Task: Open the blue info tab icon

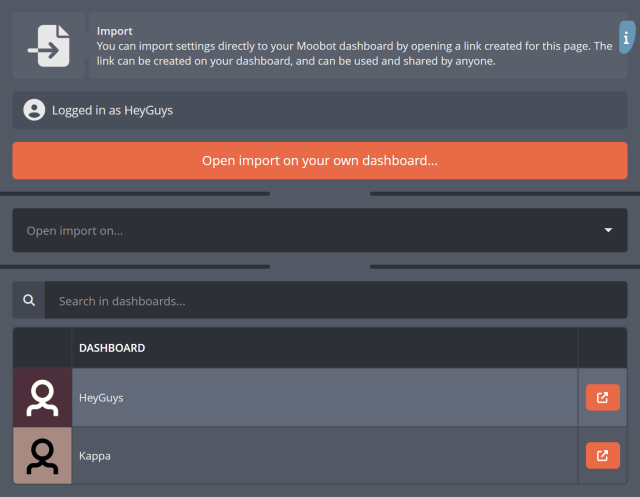Action: point(627,38)
